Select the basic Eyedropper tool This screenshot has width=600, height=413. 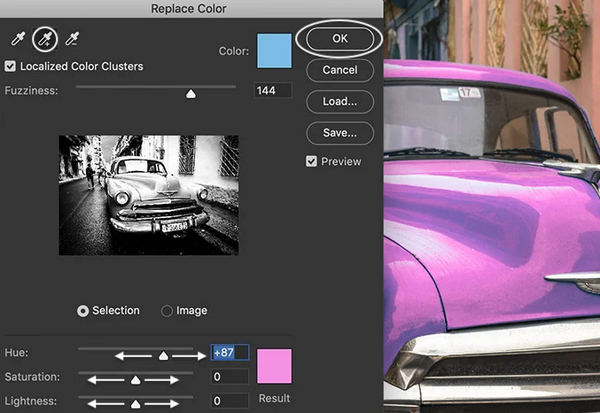18,39
